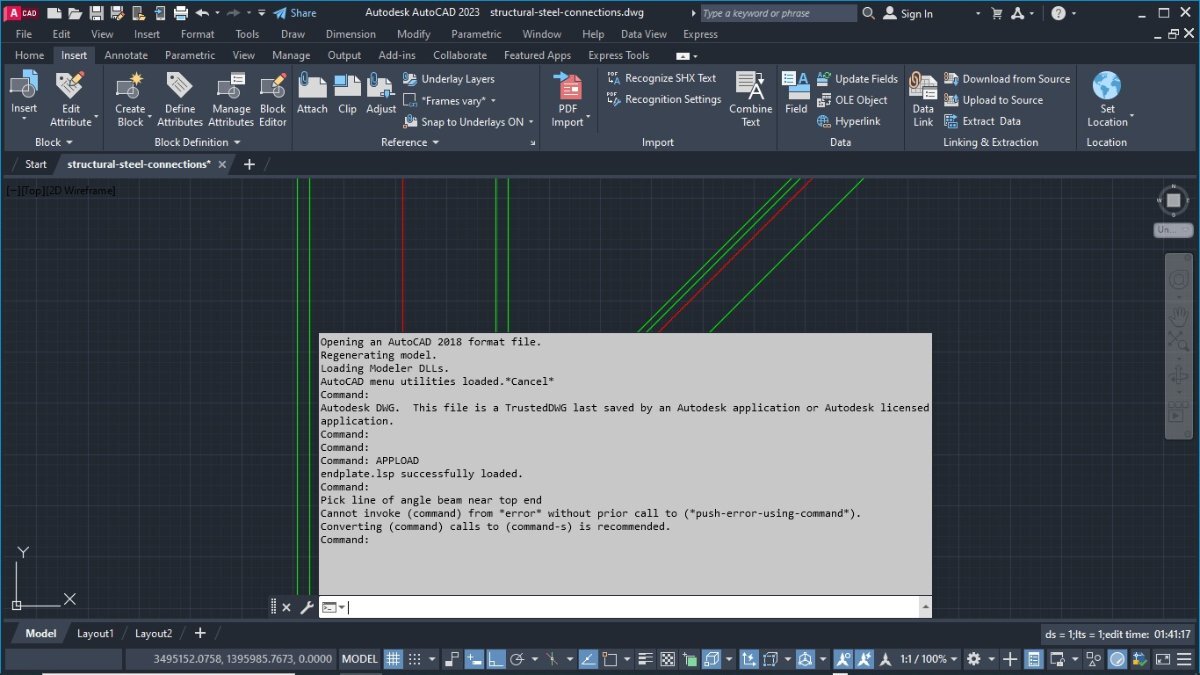Open the Edit Attribute tool

[70, 99]
